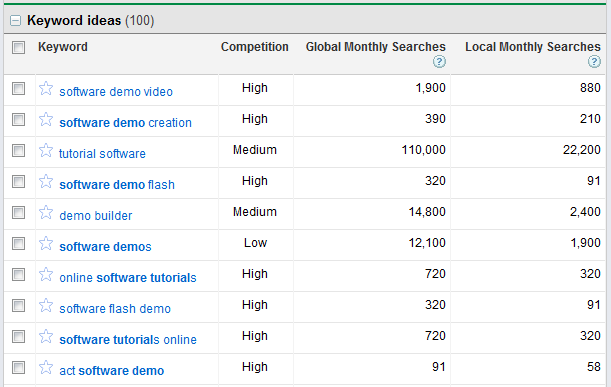Image resolution: width=611 pixels, height=387 pixels.
Task: Star the 'demo builder' keyword
Action: 46,212
